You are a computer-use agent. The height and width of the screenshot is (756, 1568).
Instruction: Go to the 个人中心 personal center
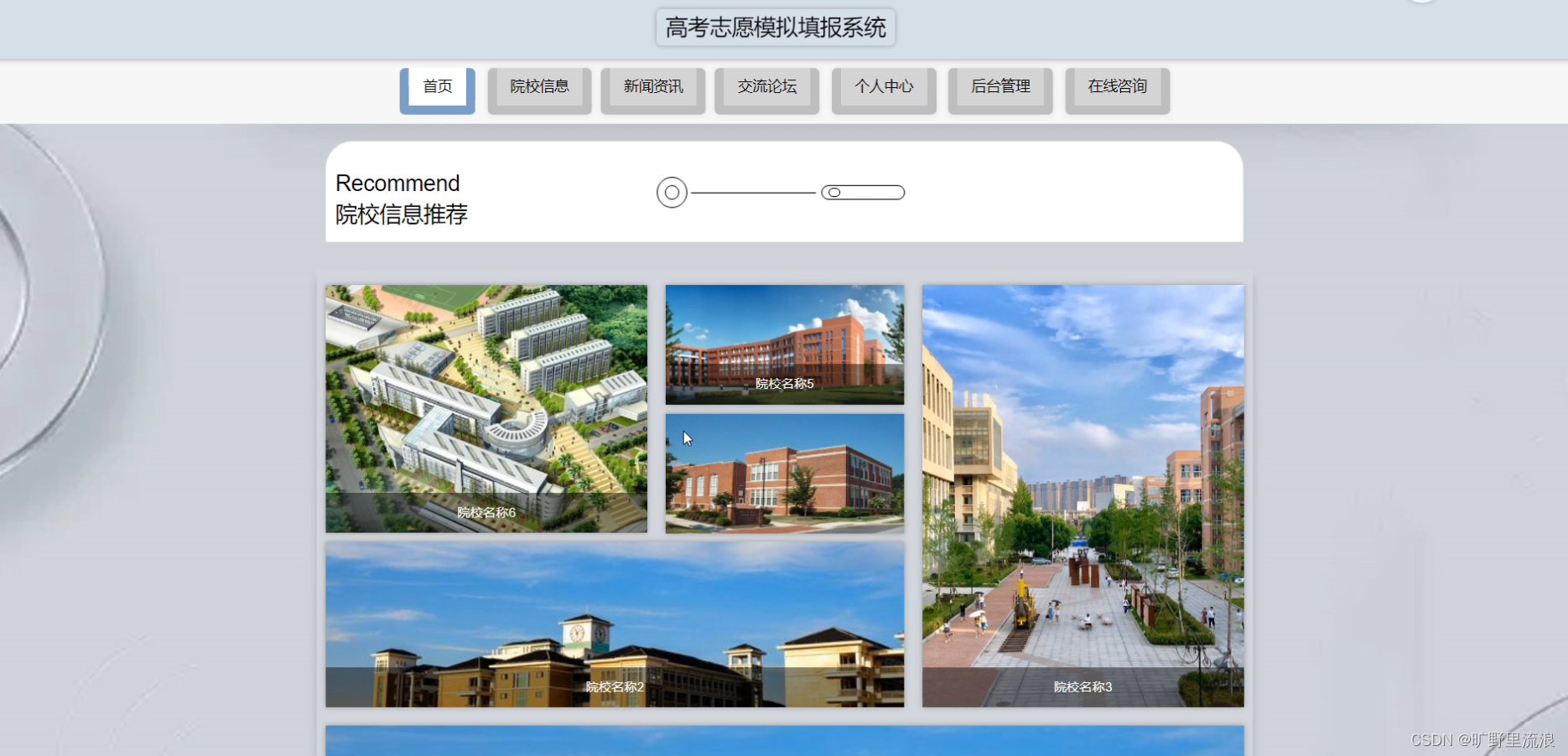click(x=883, y=86)
